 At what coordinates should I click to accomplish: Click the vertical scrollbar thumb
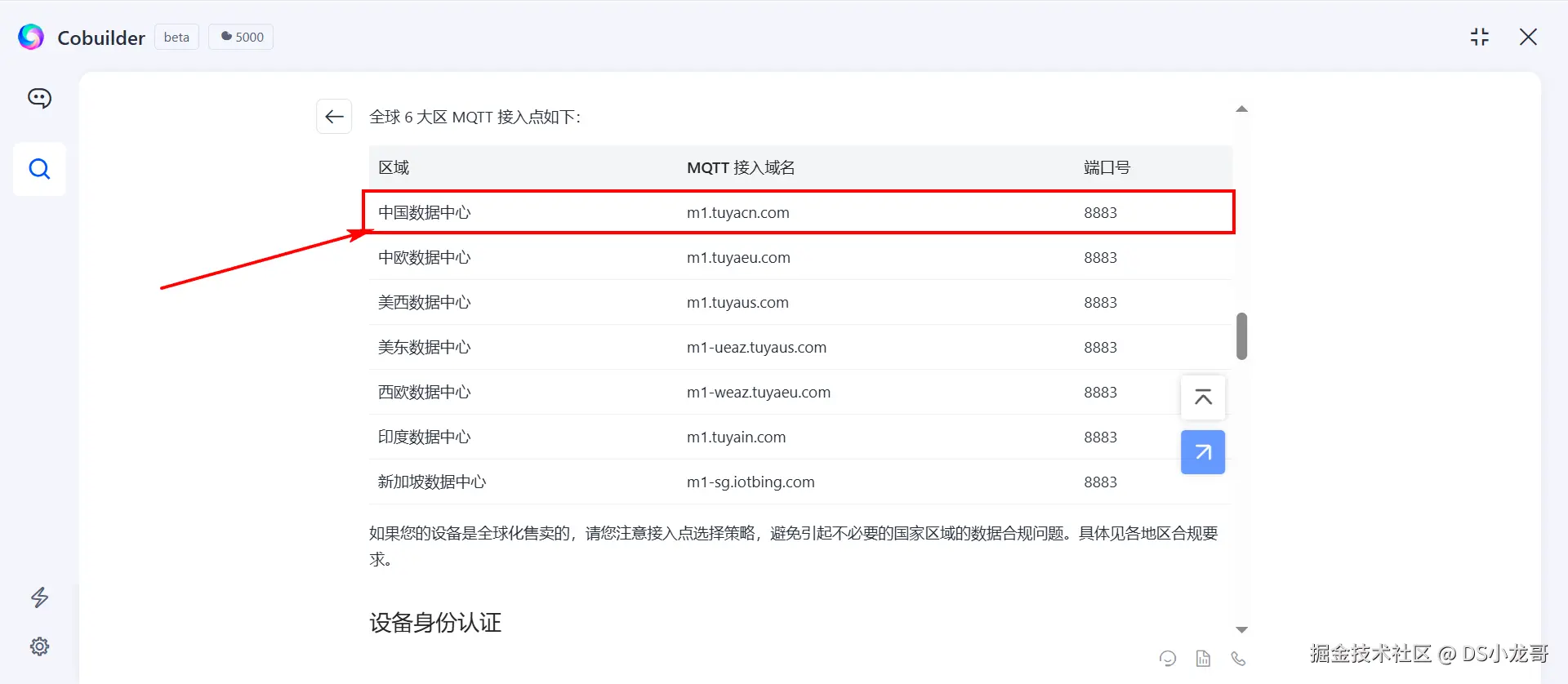[x=1241, y=335]
